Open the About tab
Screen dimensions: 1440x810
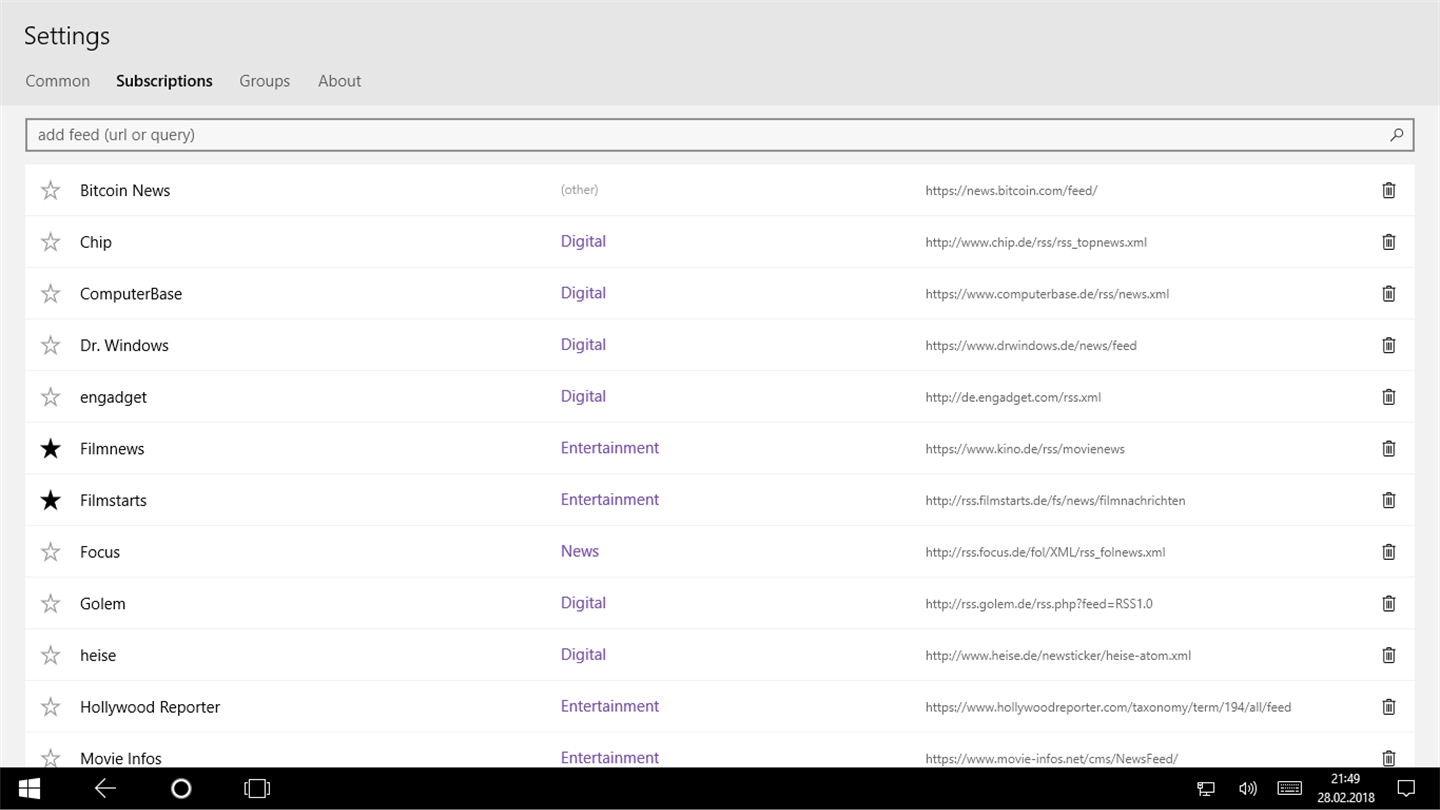coord(339,81)
